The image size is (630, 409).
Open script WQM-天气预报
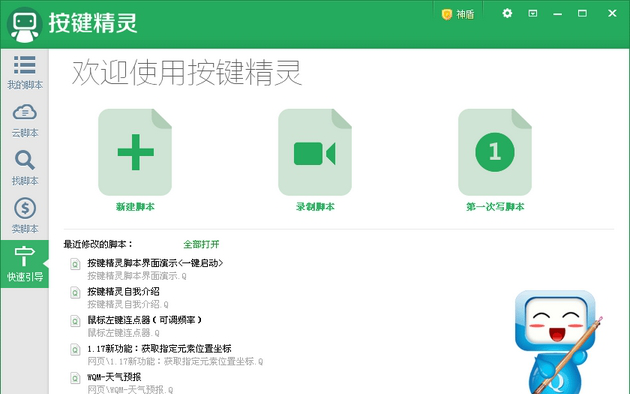click(x=114, y=377)
